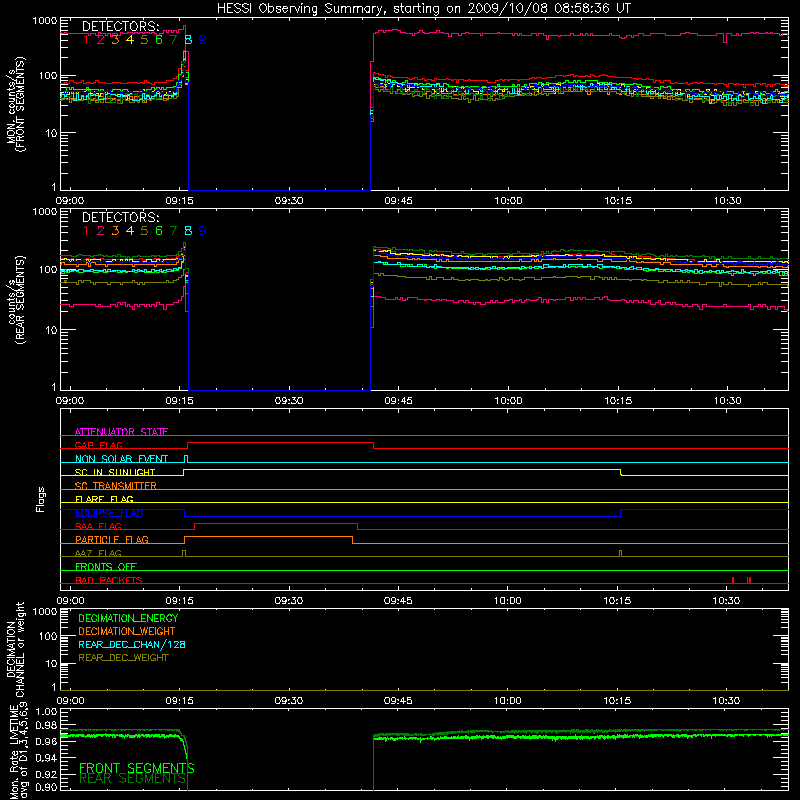Click 09:00 tick under decimation plot

[70, 701]
